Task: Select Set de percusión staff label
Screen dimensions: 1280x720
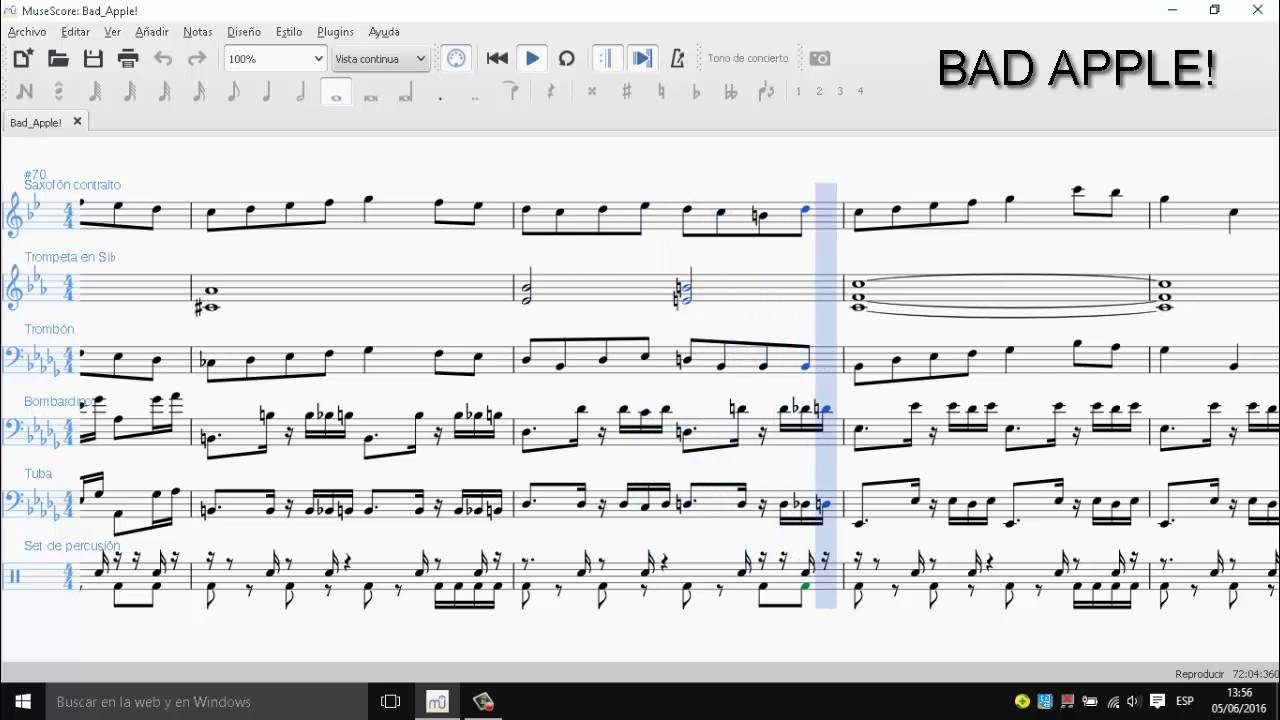Action: click(72, 546)
